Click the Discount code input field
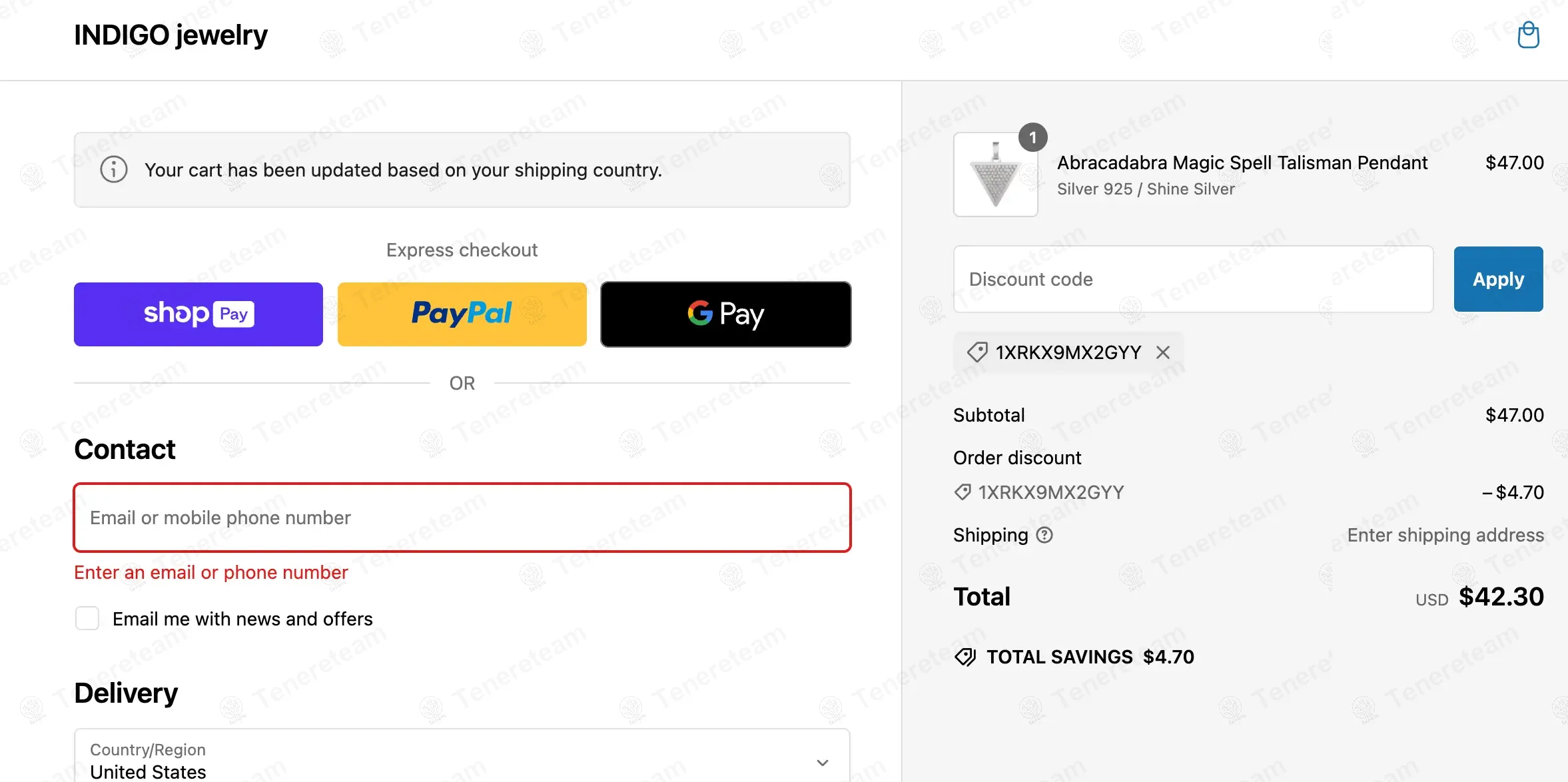The width and height of the screenshot is (1568, 782). (1193, 279)
